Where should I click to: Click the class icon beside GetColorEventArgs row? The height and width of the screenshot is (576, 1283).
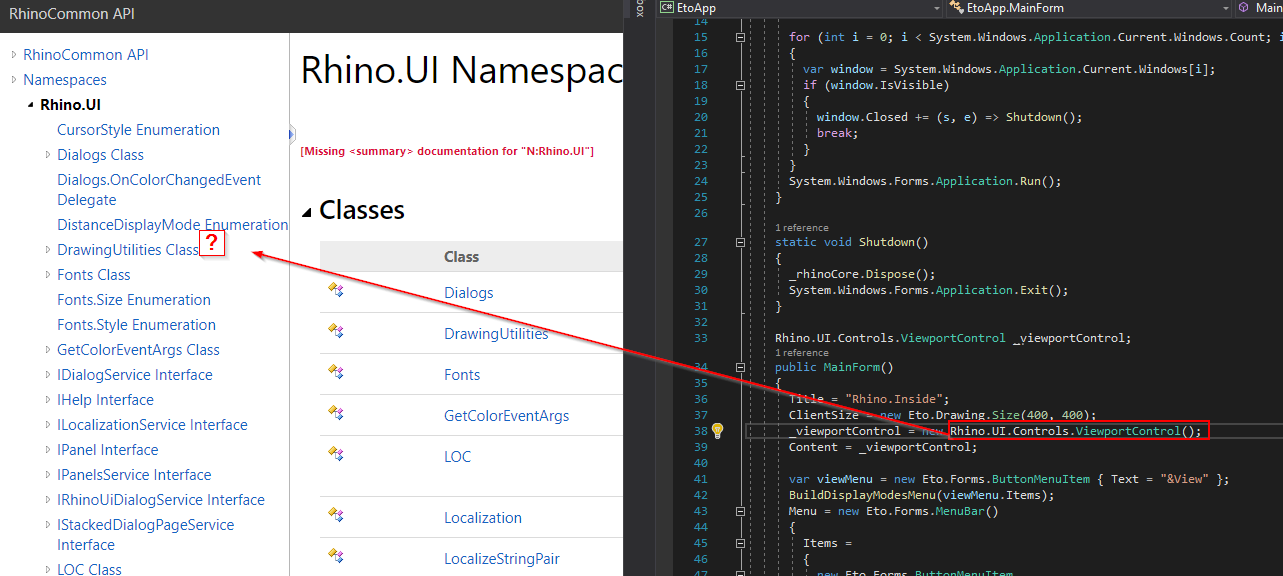[336, 413]
